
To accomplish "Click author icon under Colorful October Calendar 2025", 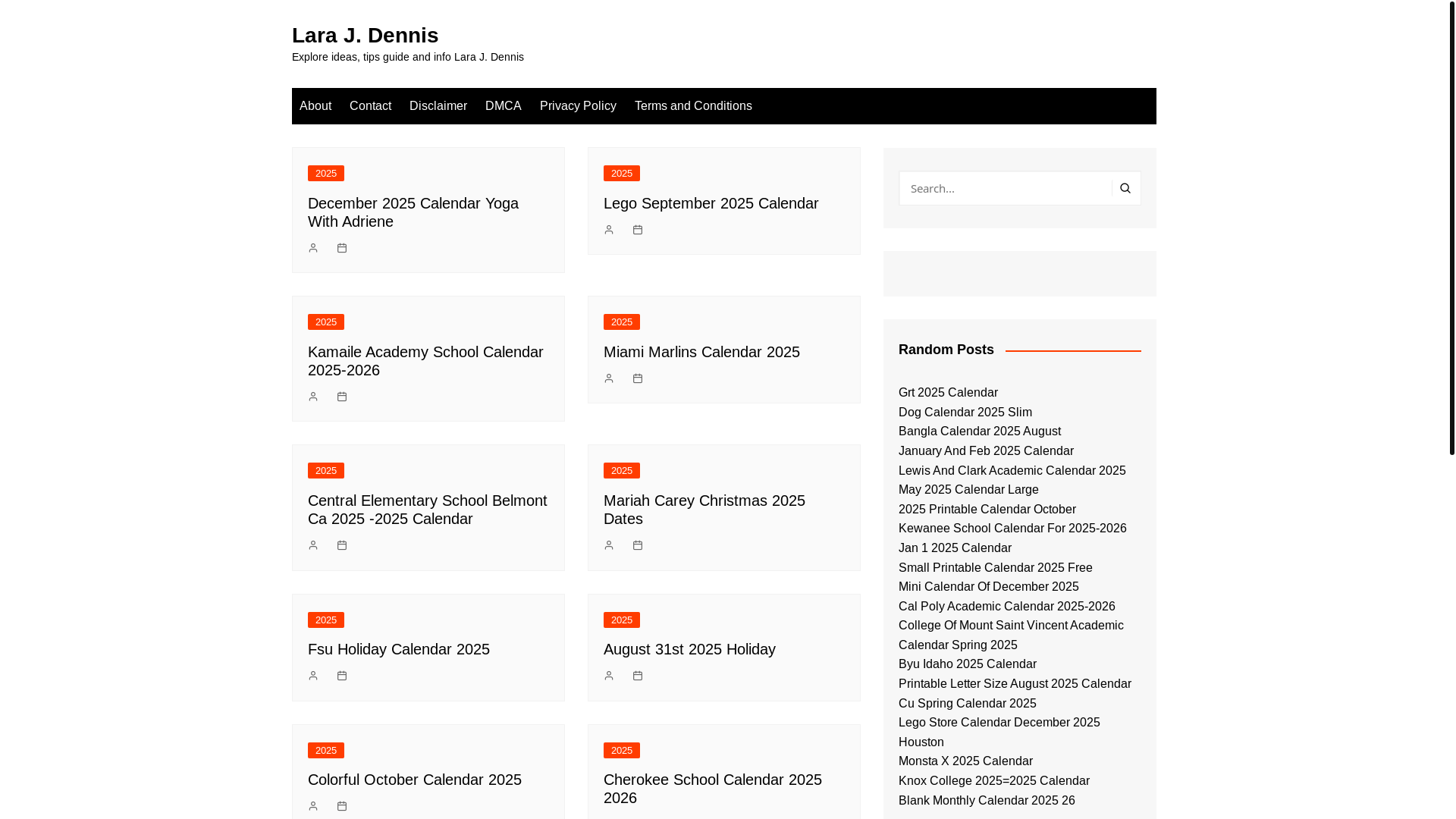I will pos(313,806).
